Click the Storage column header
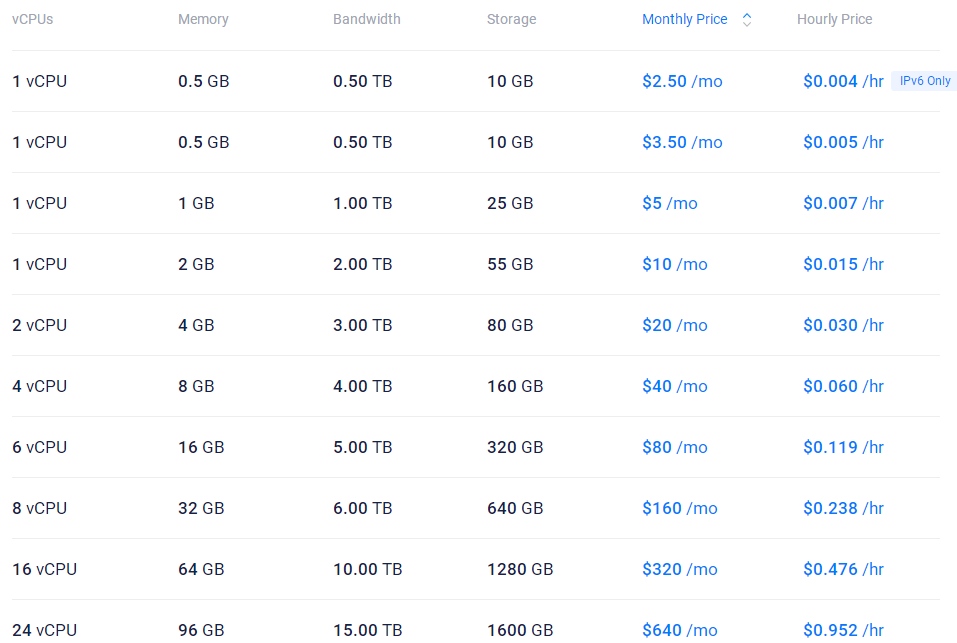957x643 pixels. click(x=511, y=19)
